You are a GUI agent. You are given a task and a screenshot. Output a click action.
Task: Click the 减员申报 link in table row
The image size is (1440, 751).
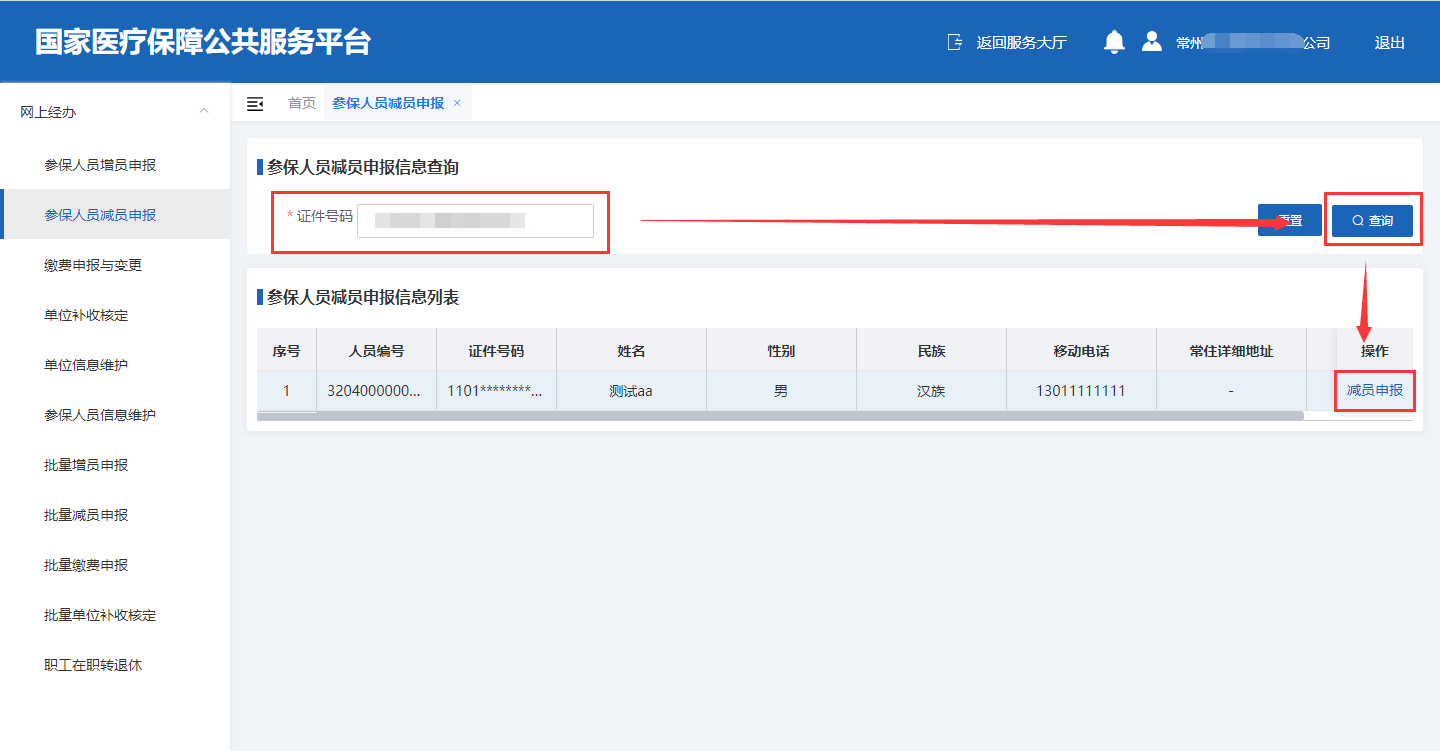(1374, 391)
